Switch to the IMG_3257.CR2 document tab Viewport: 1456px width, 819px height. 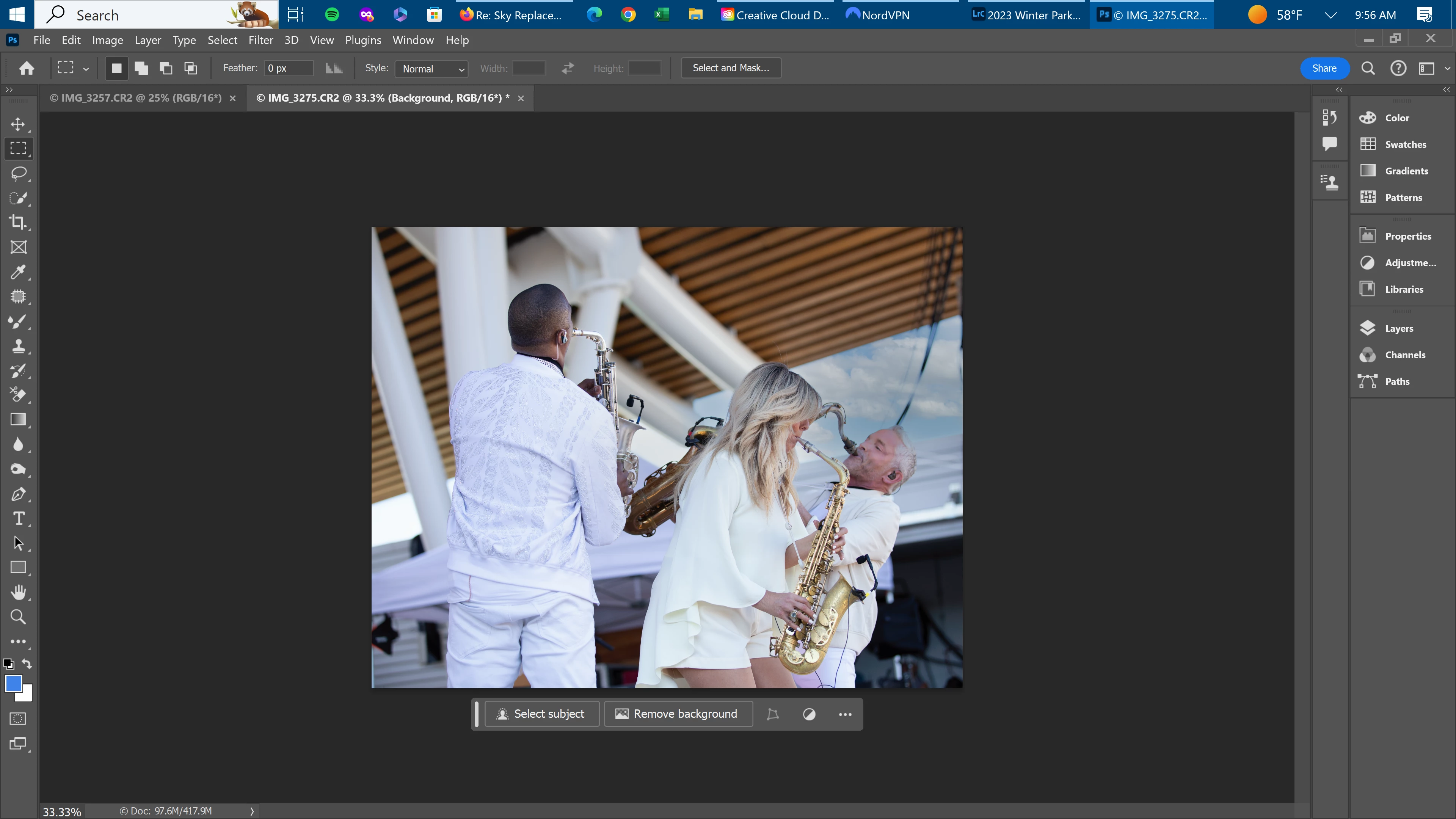click(x=136, y=98)
